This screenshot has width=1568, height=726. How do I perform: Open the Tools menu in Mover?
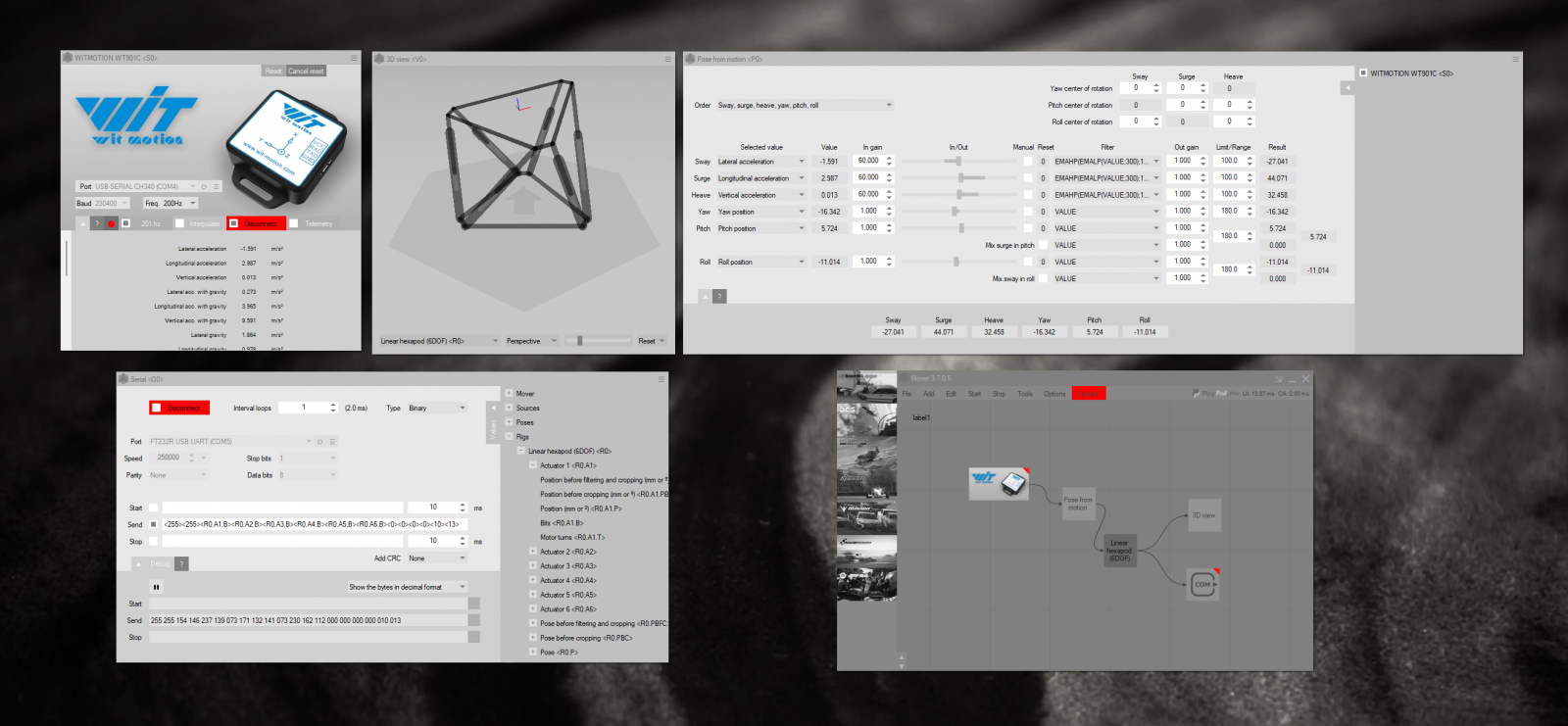click(1024, 394)
